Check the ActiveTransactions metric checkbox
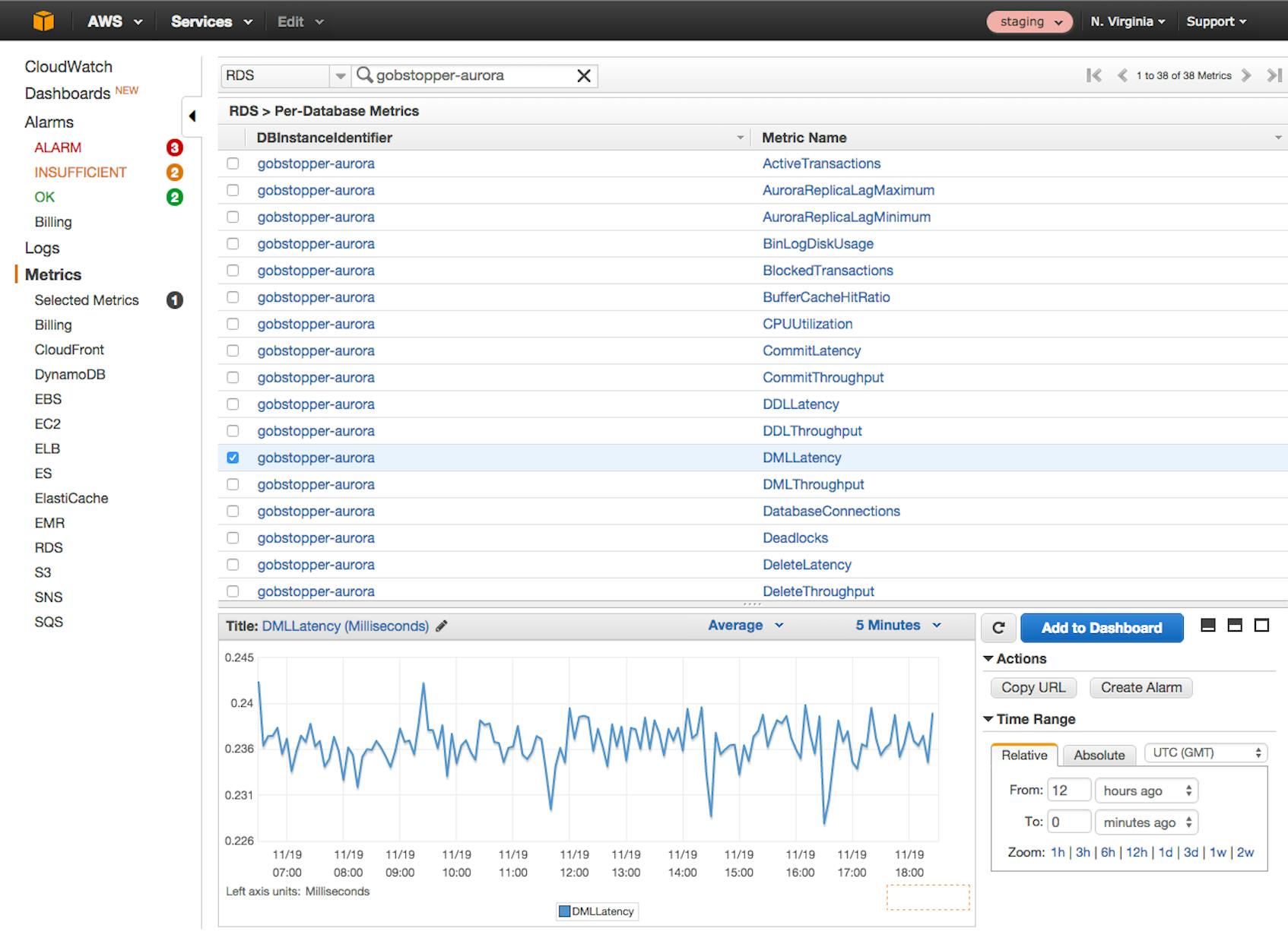Viewport: 1288px width, 938px height. coord(233,163)
